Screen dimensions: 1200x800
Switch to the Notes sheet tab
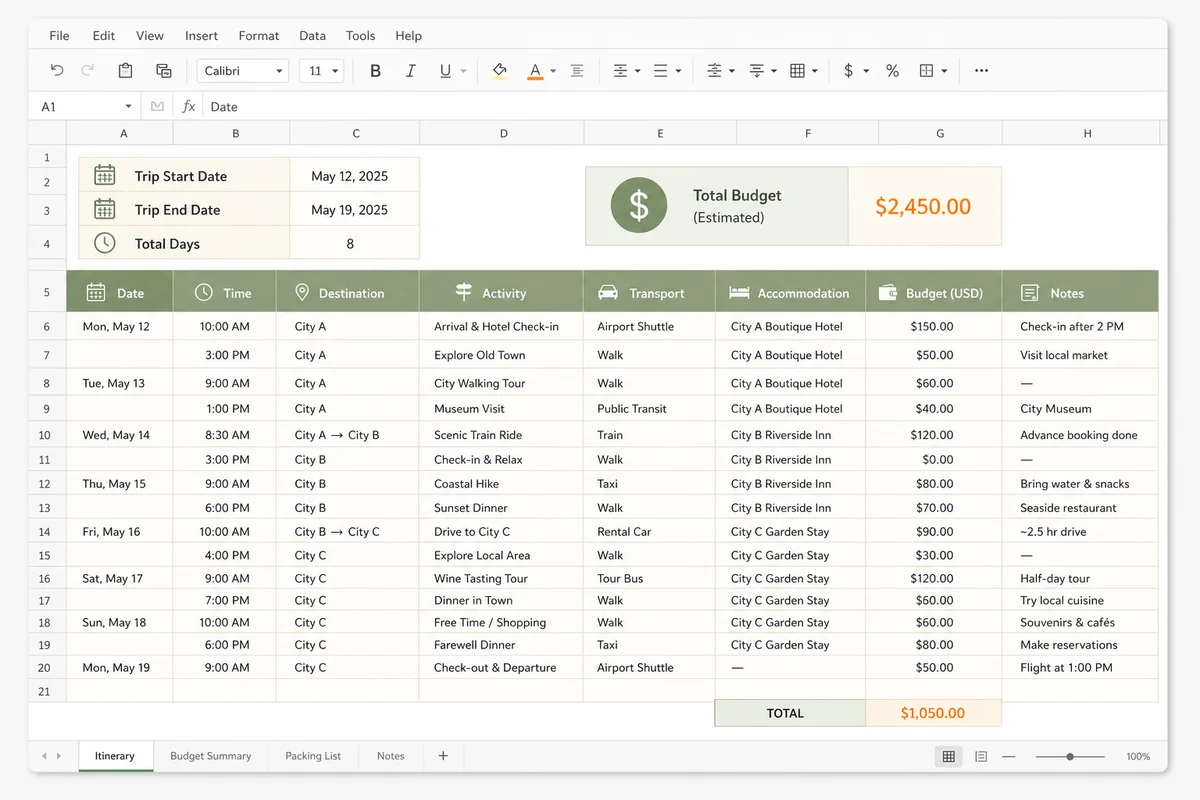pos(391,756)
